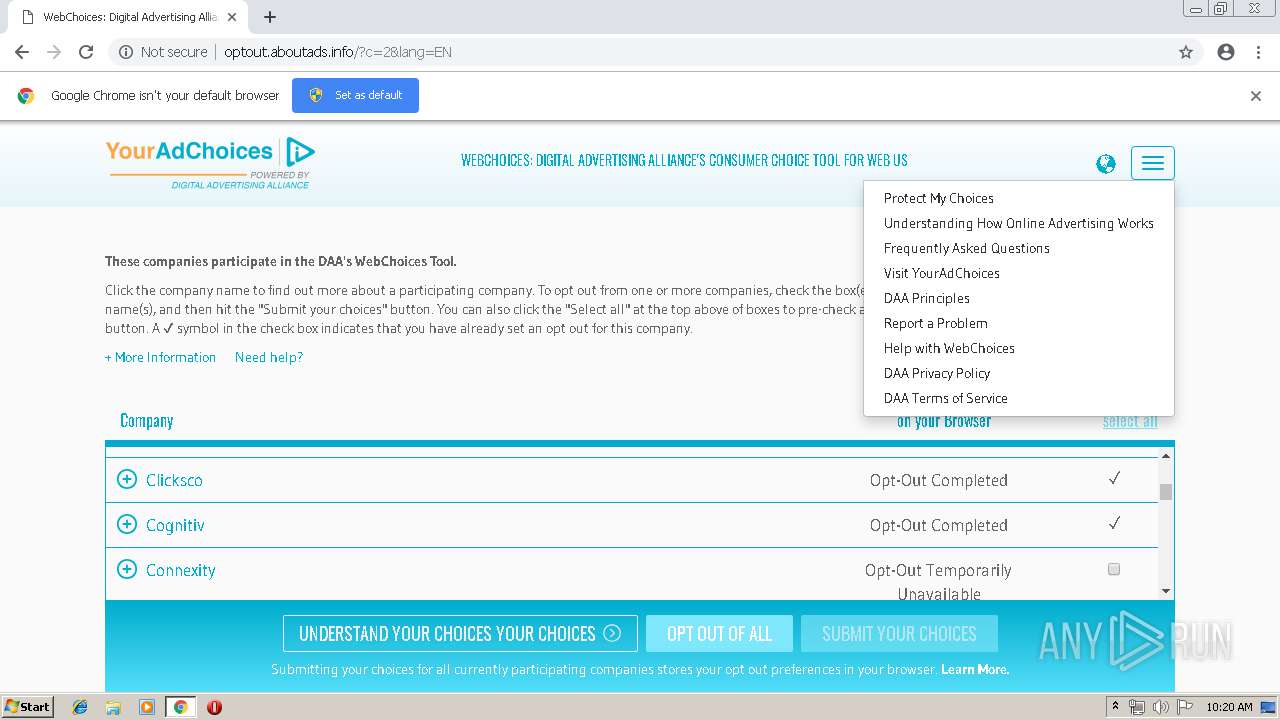Expand the Clicksco company details

coord(127,479)
